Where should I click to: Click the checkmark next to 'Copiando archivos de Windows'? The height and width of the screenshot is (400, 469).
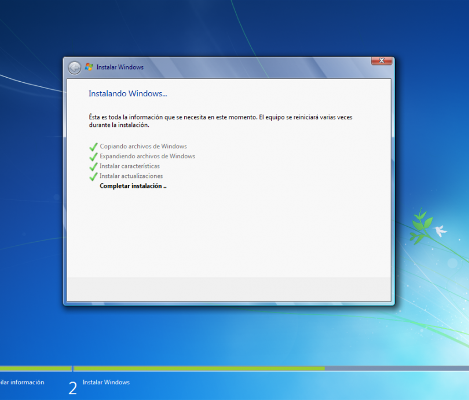[93, 147]
